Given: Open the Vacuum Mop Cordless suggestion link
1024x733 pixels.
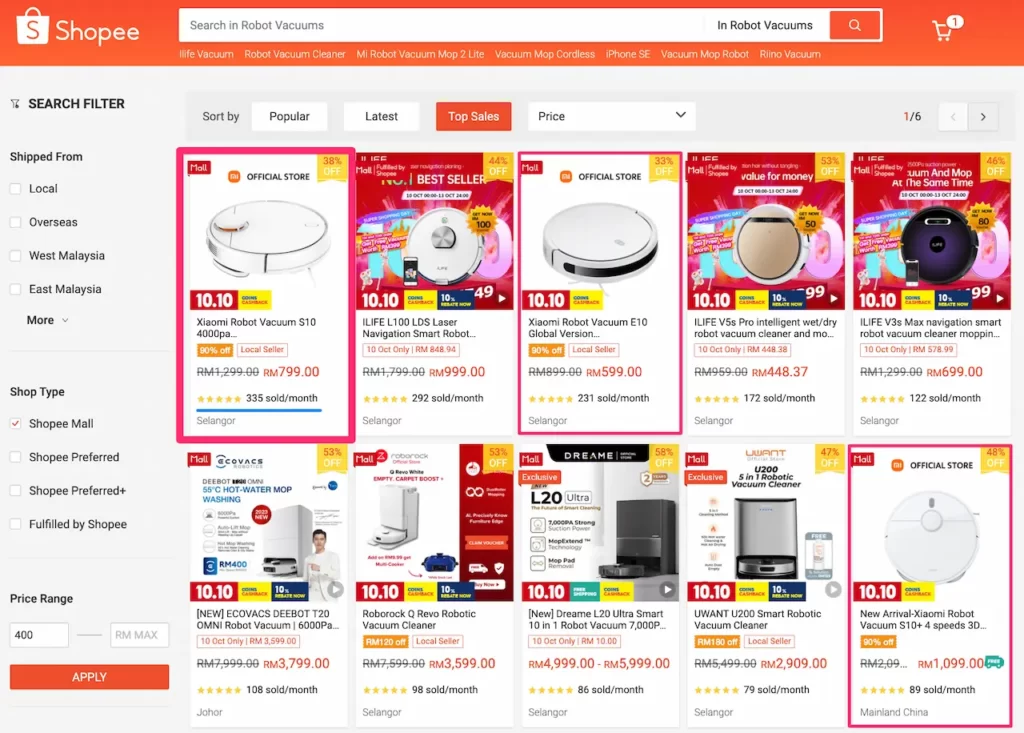Looking at the screenshot, I should pyautogui.click(x=545, y=54).
